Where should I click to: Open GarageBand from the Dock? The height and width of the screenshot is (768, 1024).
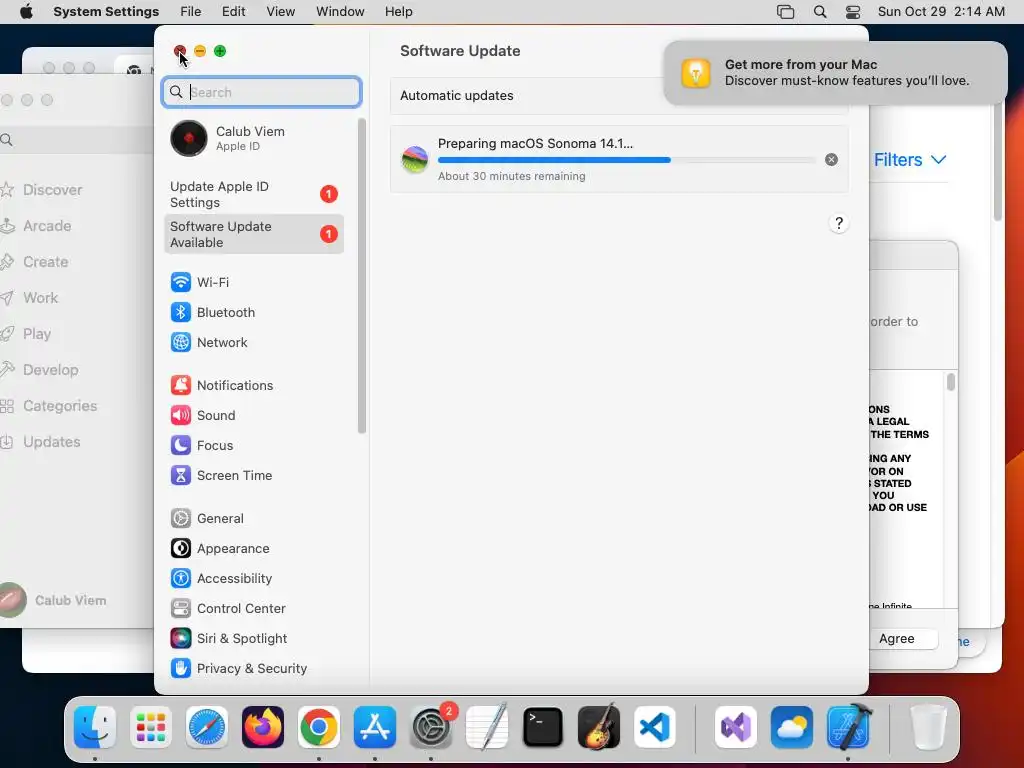599,727
